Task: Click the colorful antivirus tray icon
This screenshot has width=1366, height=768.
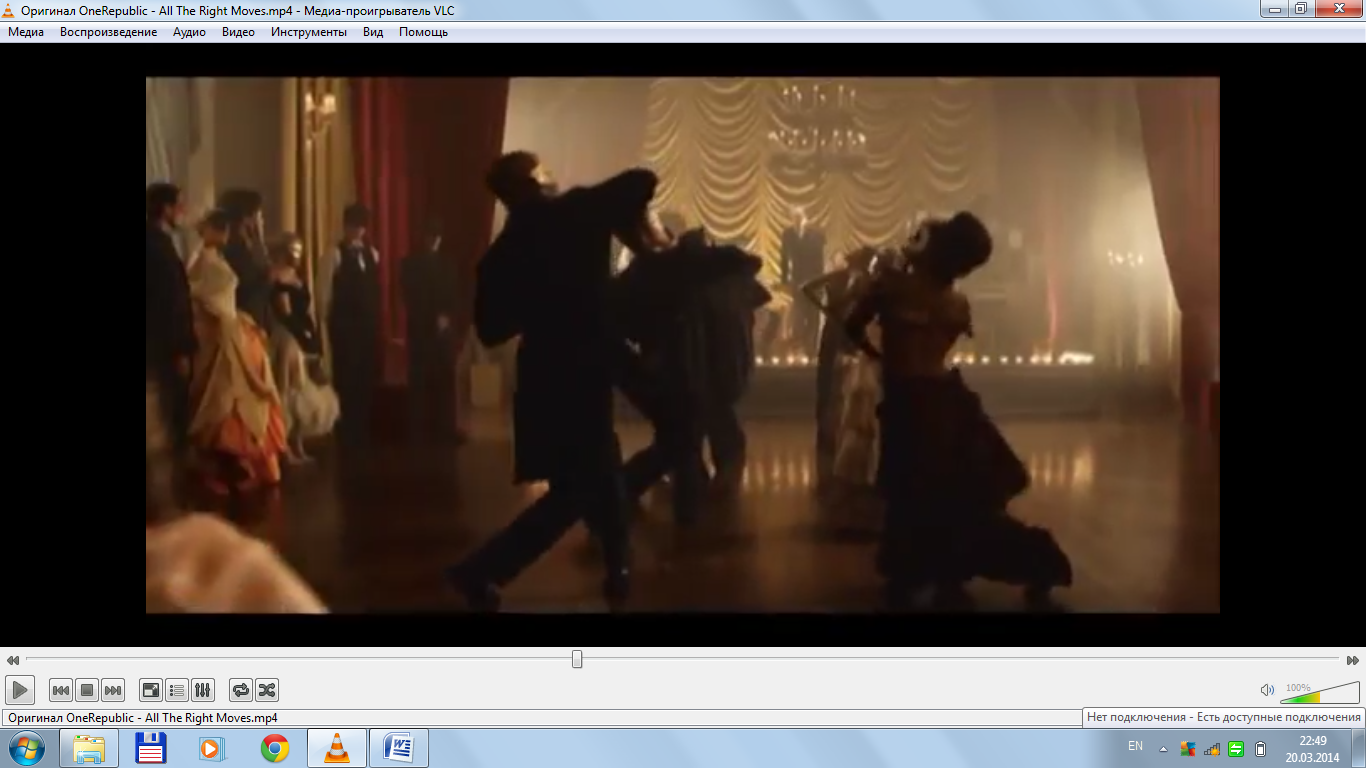Action: (x=1188, y=749)
